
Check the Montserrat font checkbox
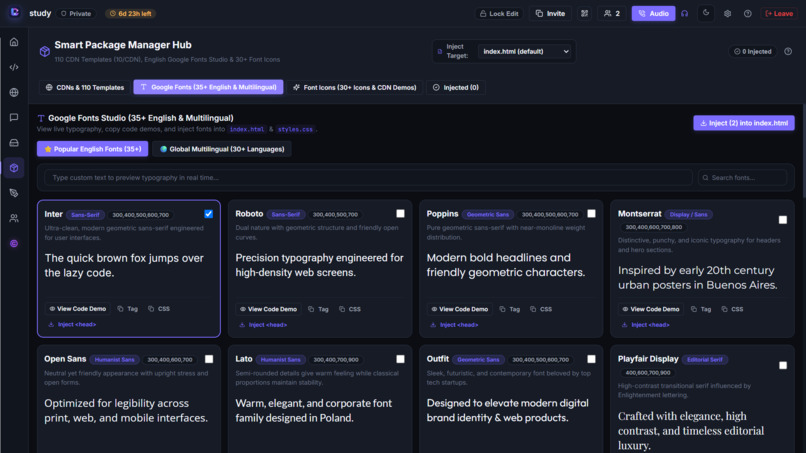coord(783,220)
